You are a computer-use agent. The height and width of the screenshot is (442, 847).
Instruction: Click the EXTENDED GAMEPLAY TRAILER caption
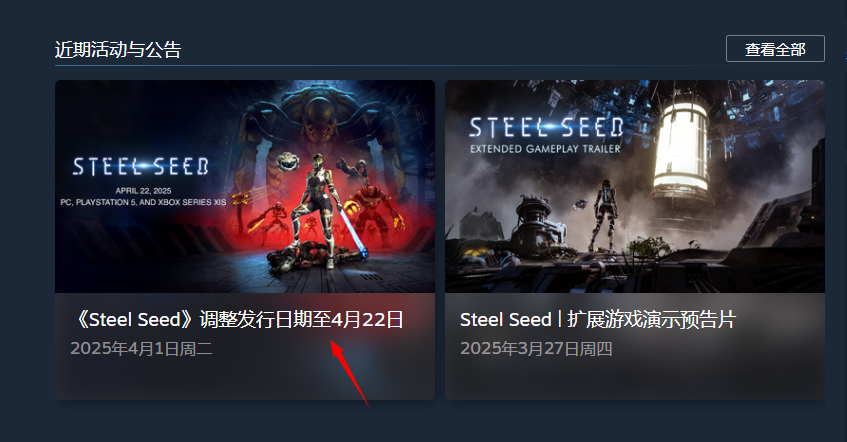point(546,149)
